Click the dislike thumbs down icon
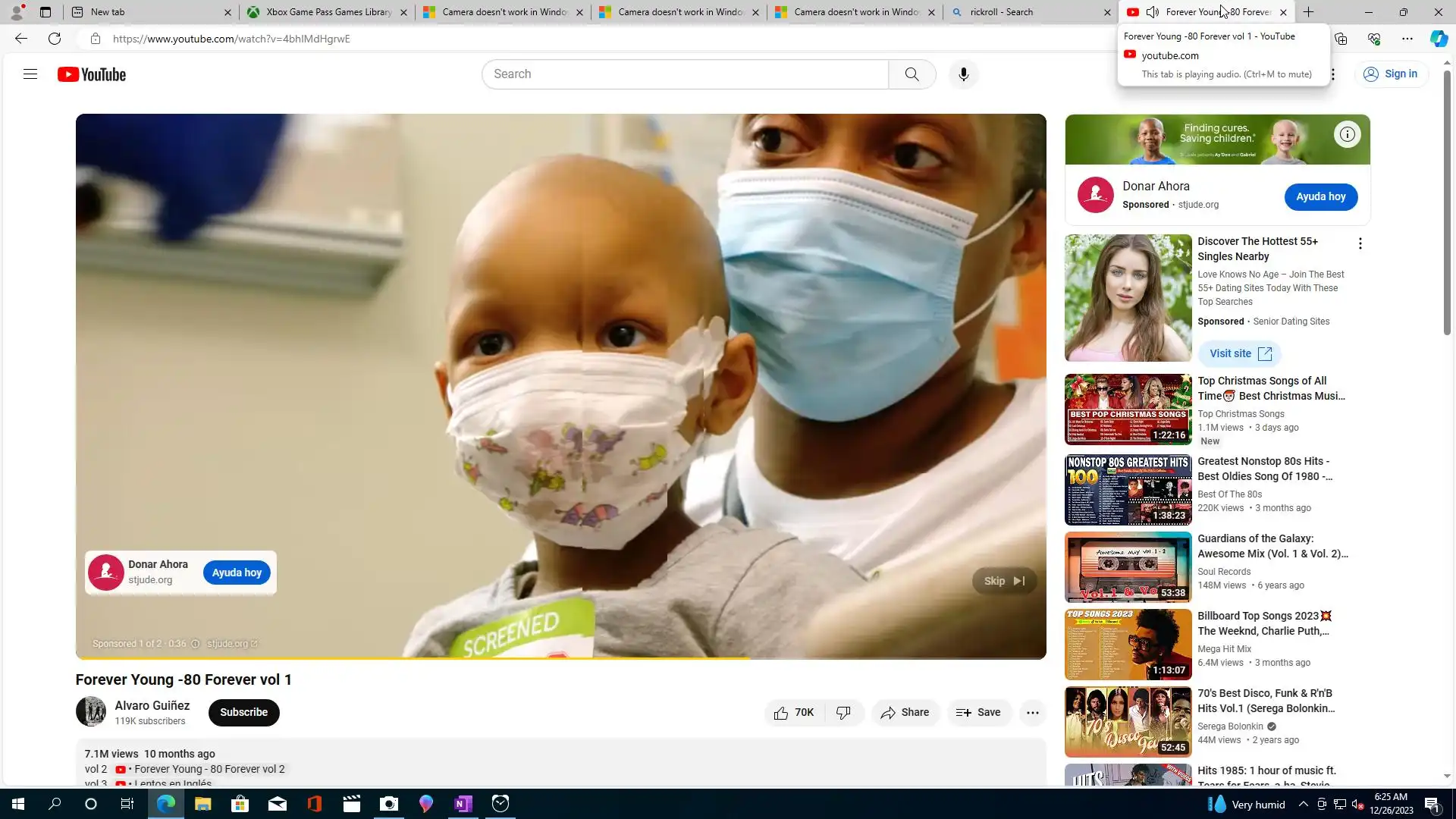The width and height of the screenshot is (1456, 819). coord(843,713)
